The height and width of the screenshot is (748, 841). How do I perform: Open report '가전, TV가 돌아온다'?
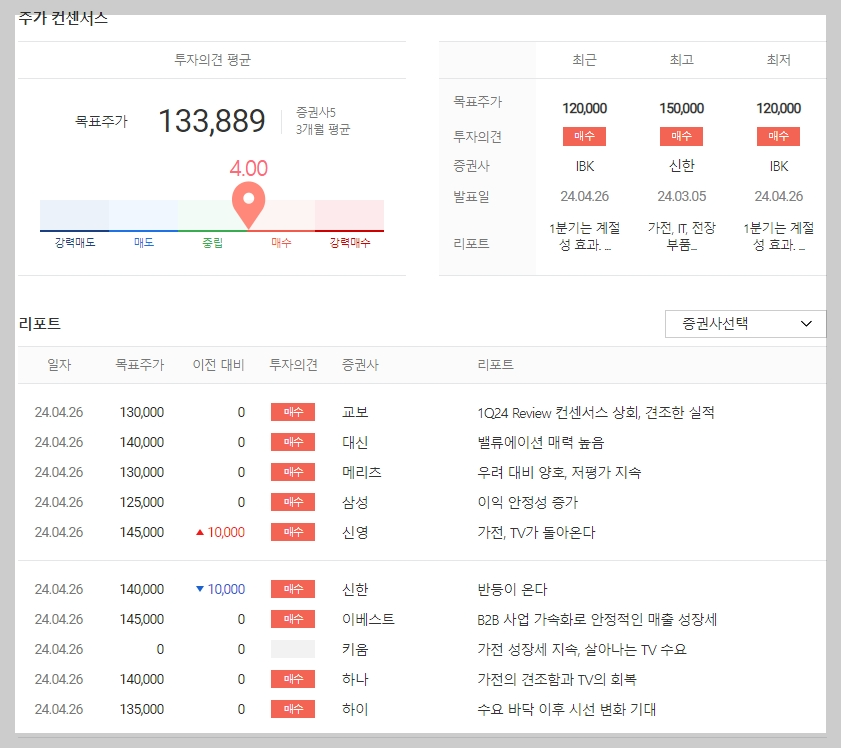tap(536, 532)
